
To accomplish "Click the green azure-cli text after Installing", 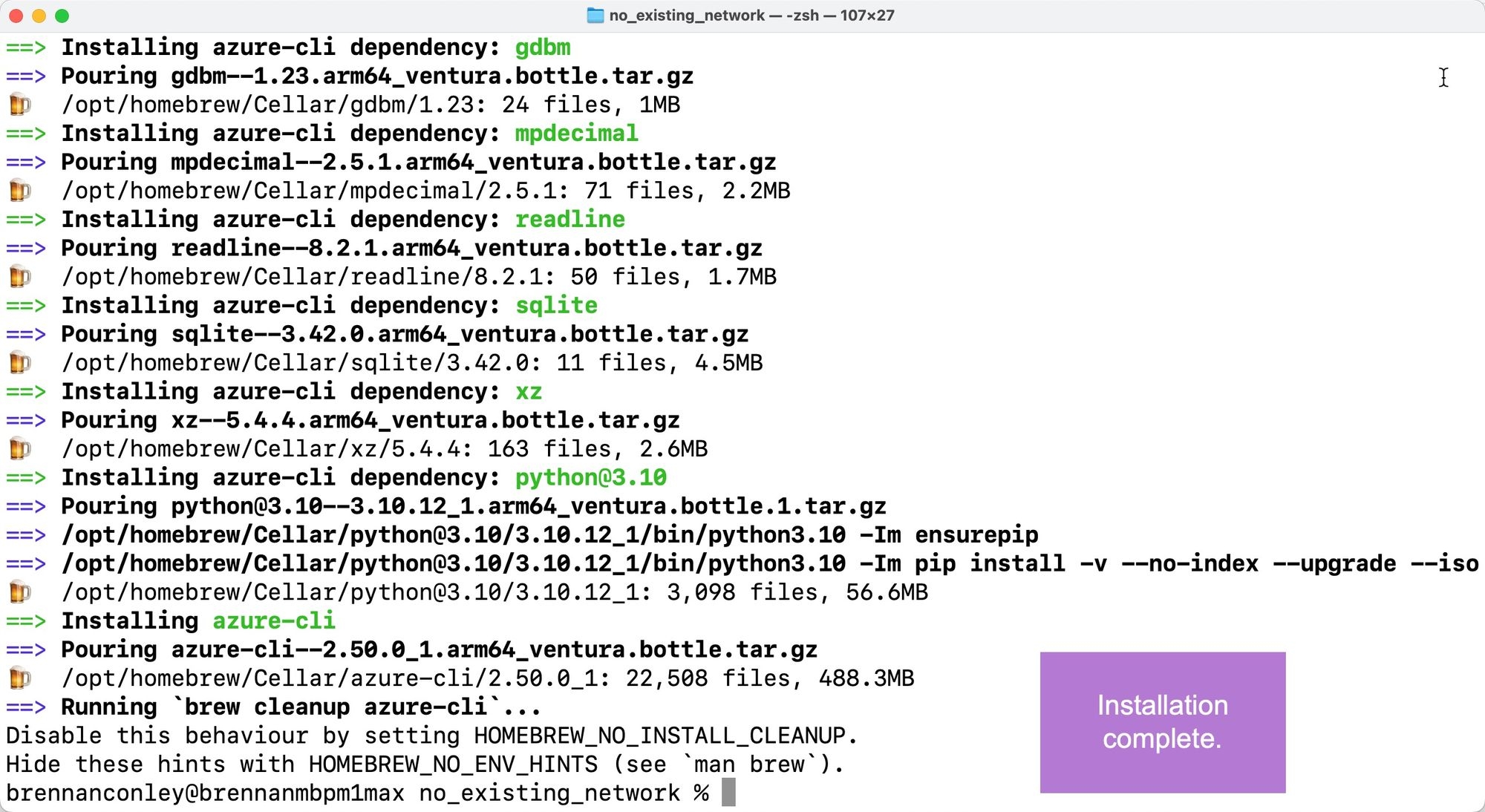I will coord(274,621).
